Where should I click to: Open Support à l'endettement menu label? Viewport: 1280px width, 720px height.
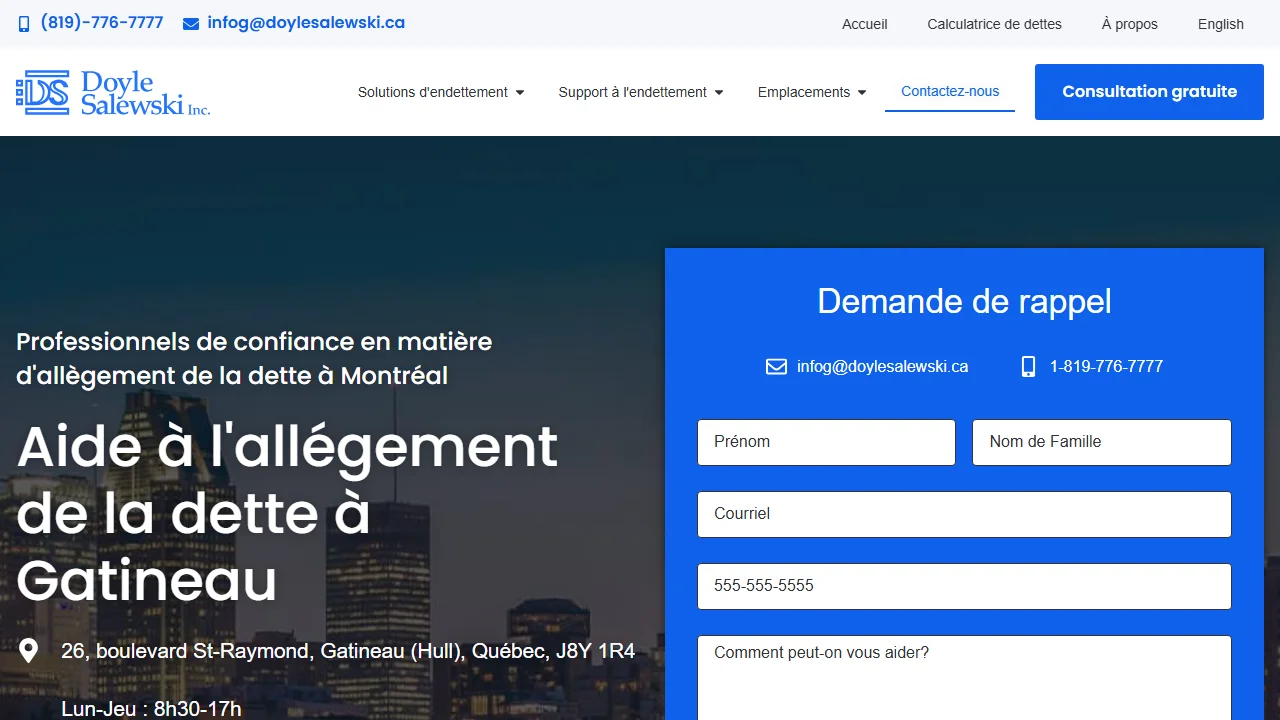point(632,92)
